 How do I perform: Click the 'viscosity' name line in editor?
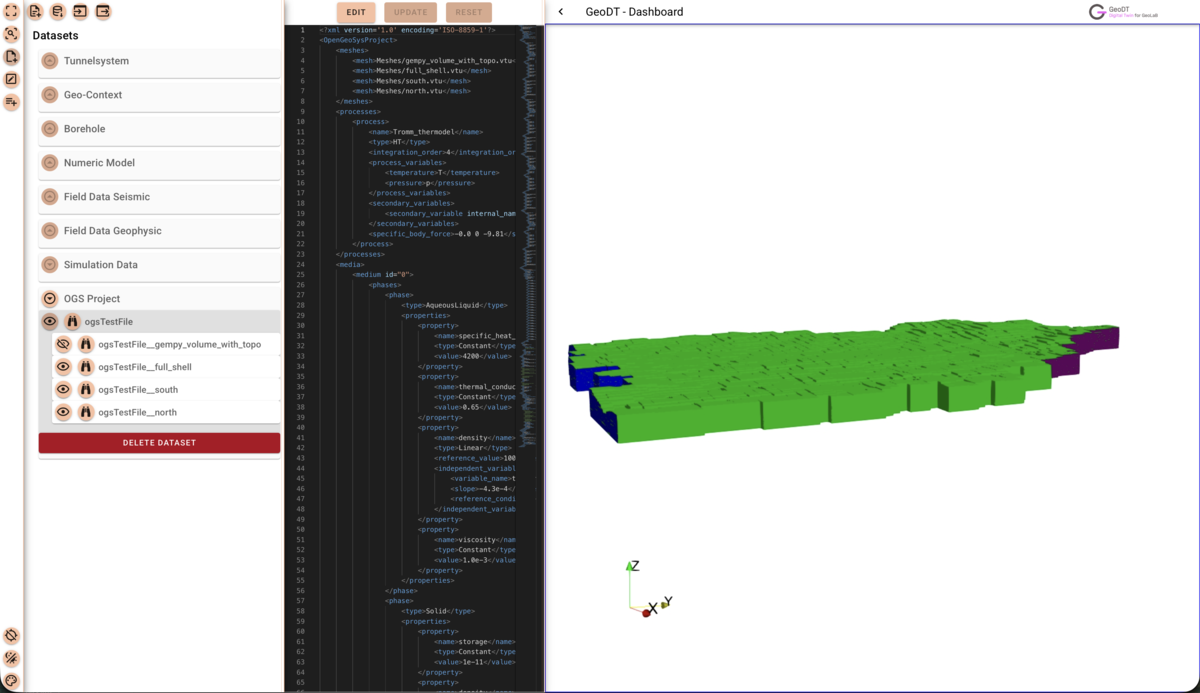(475, 540)
